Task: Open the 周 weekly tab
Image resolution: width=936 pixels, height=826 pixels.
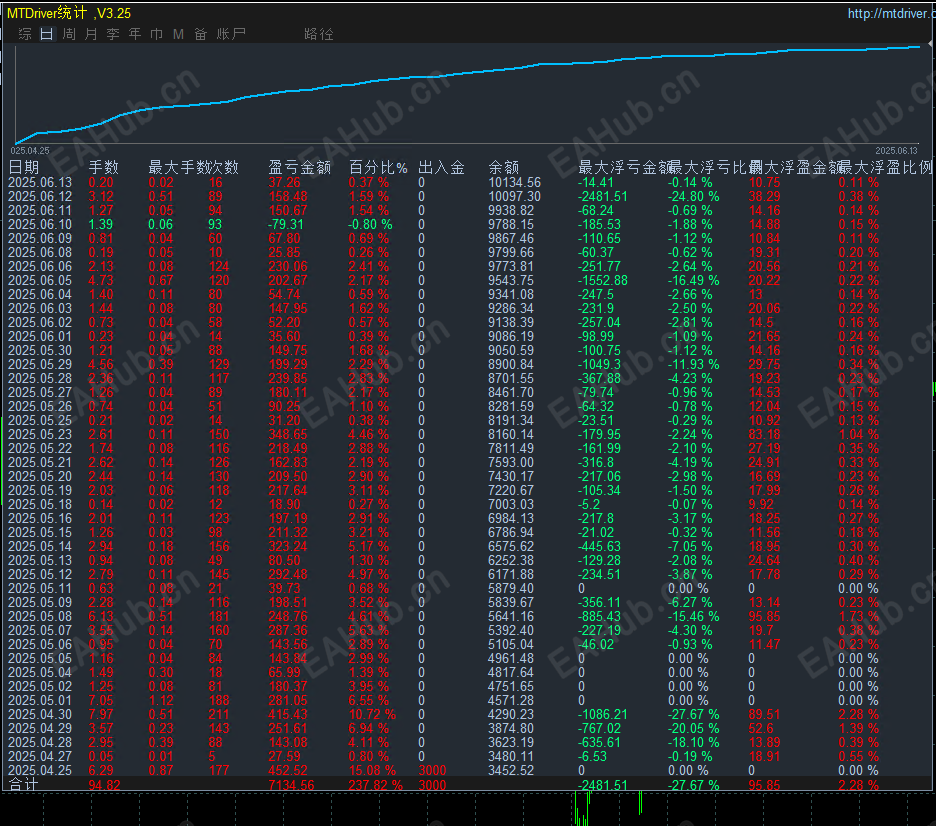Action: point(69,34)
